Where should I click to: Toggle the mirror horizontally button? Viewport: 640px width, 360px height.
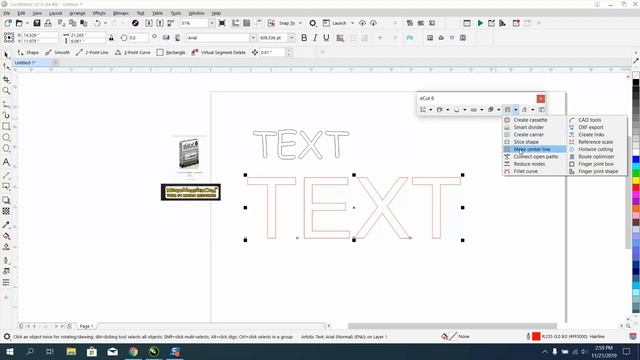(166, 38)
